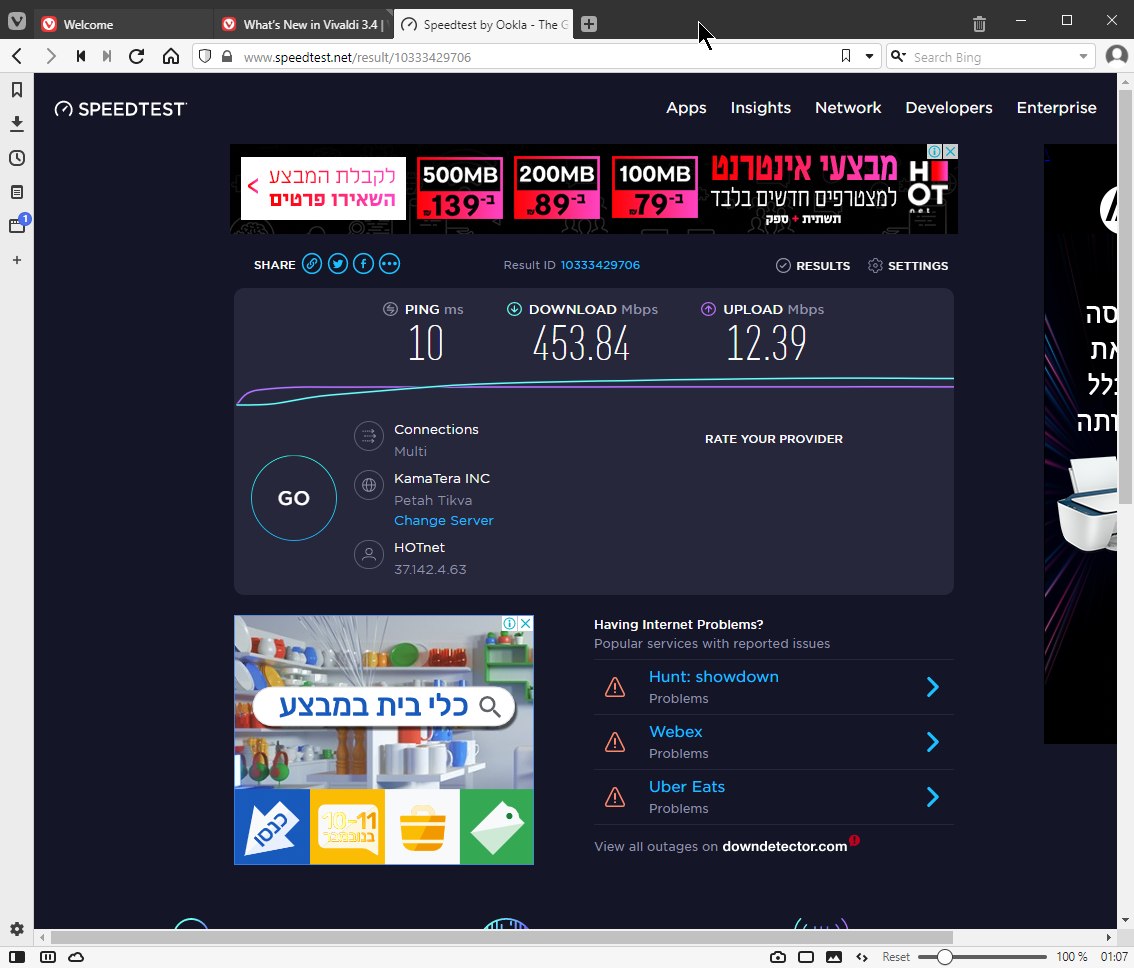Toggle tab tiling in status bar
Viewport: 1134px width, 968px height.
point(48,956)
